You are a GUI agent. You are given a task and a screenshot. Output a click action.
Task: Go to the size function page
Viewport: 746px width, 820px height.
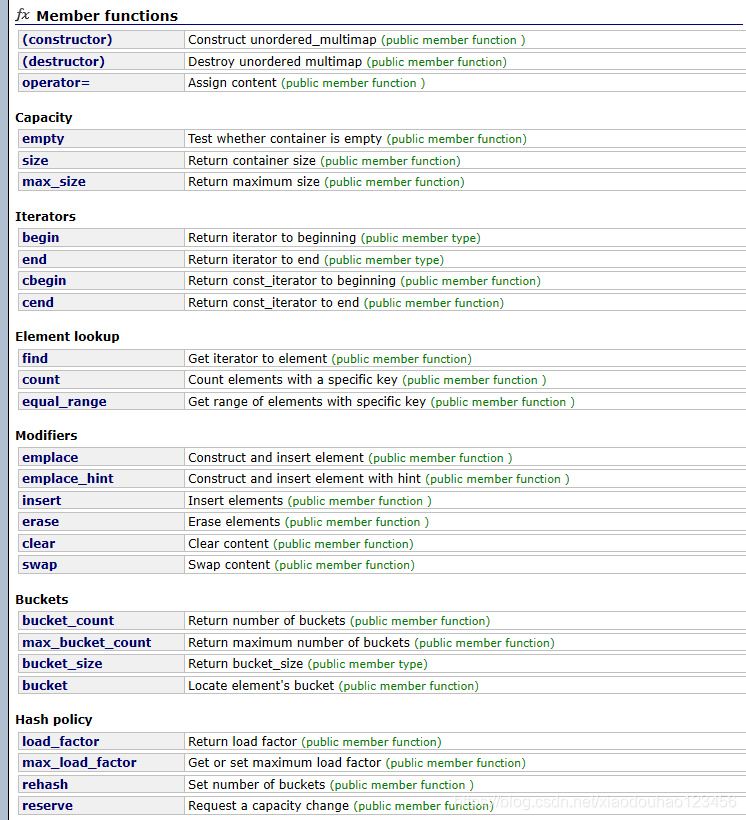point(35,161)
